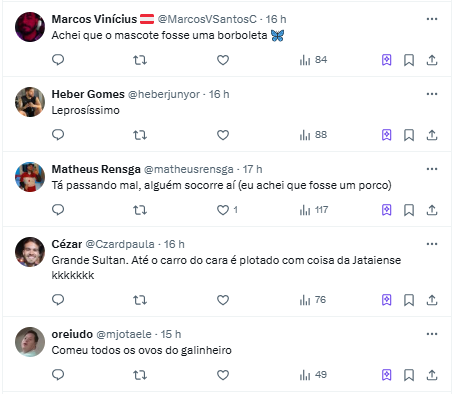This screenshot has height=394, width=458.
Task: Reply to Matheus Rensga's tweet
Action: pyautogui.click(x=58, y=210)
